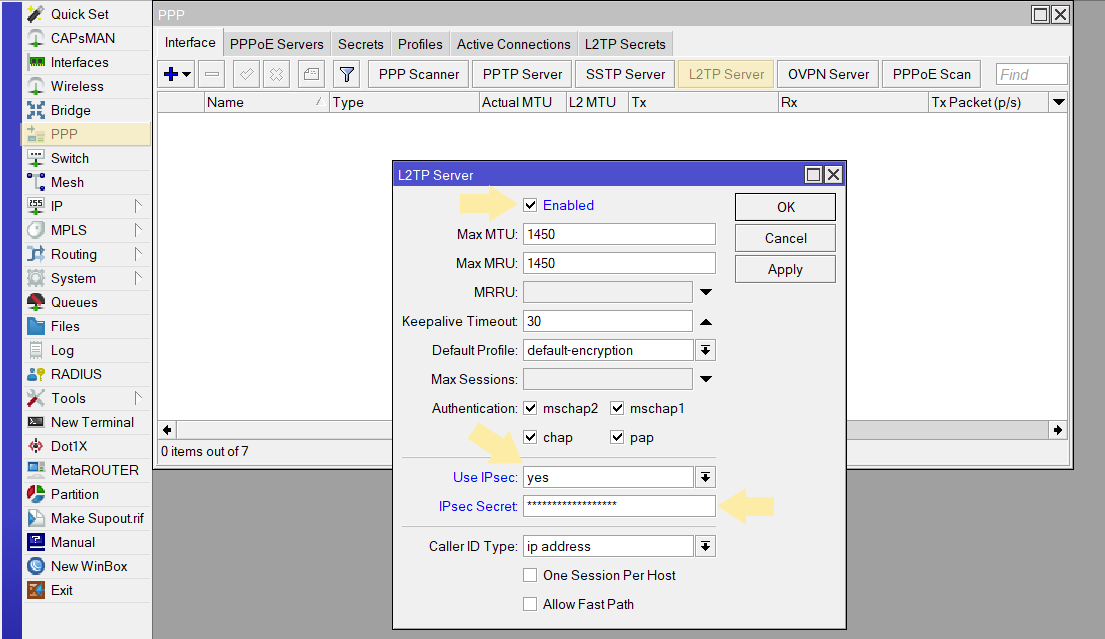Open Wireless from the sidebar
The height and width of the screenshot is (639, 1105).
[77, 86]
